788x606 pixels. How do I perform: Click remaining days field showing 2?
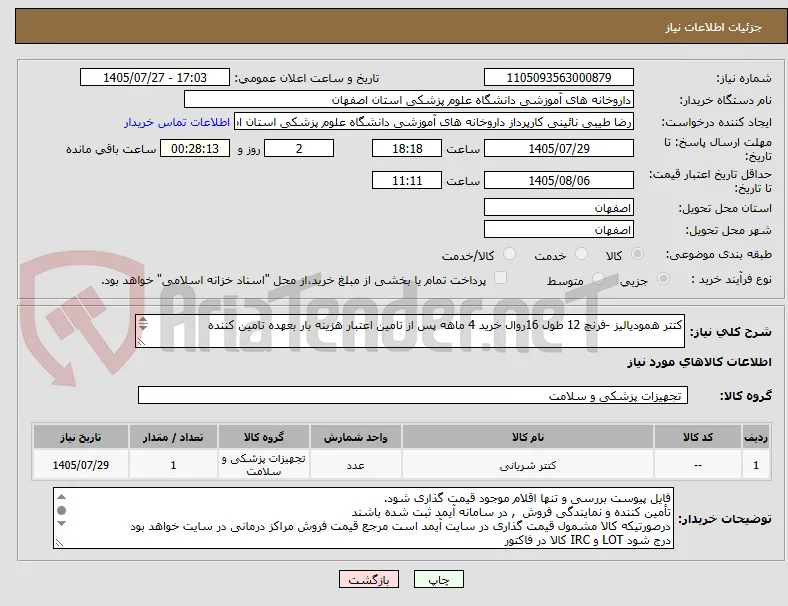(299, 148)
